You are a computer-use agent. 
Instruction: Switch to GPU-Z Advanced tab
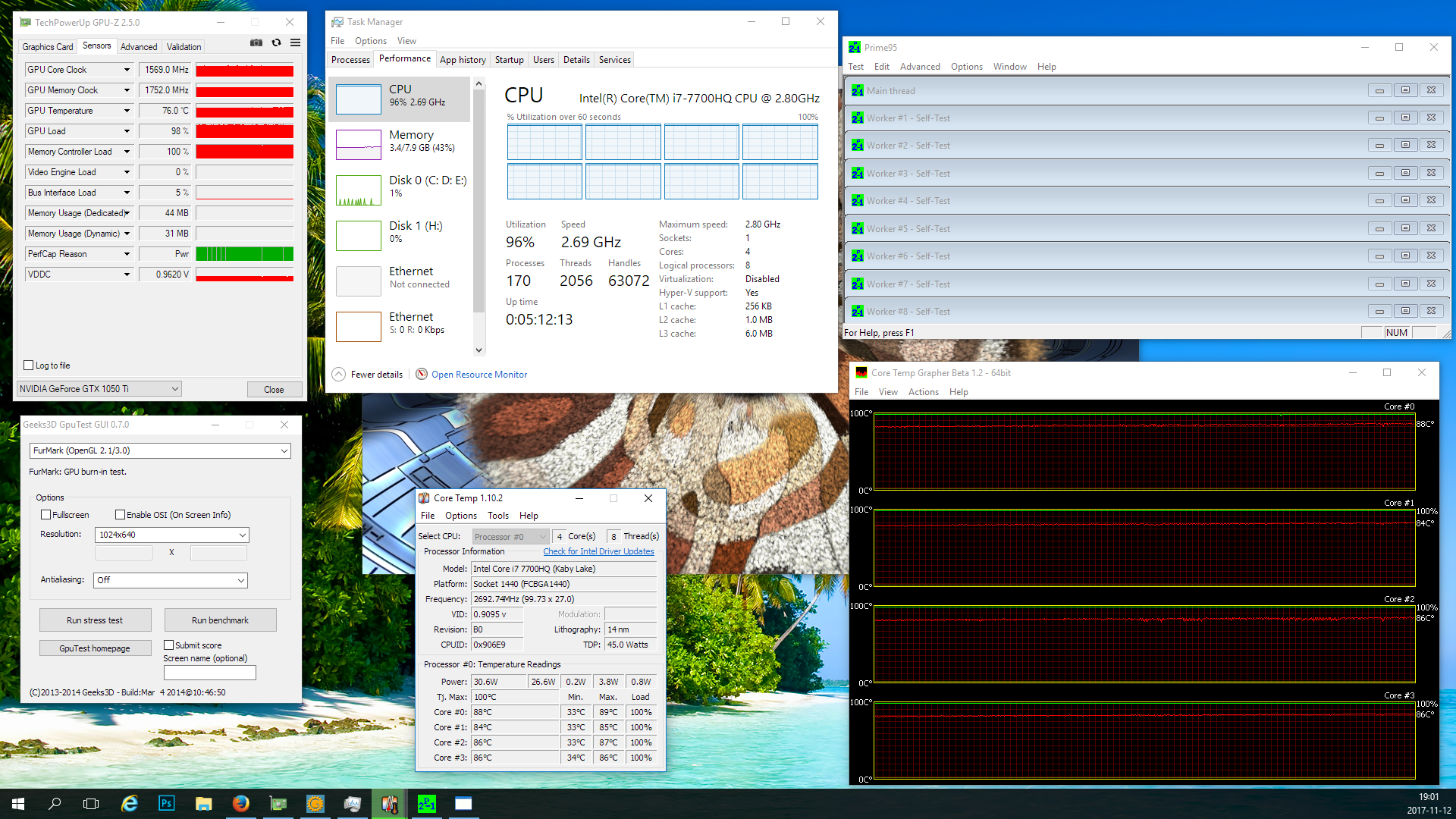[139, 47]
